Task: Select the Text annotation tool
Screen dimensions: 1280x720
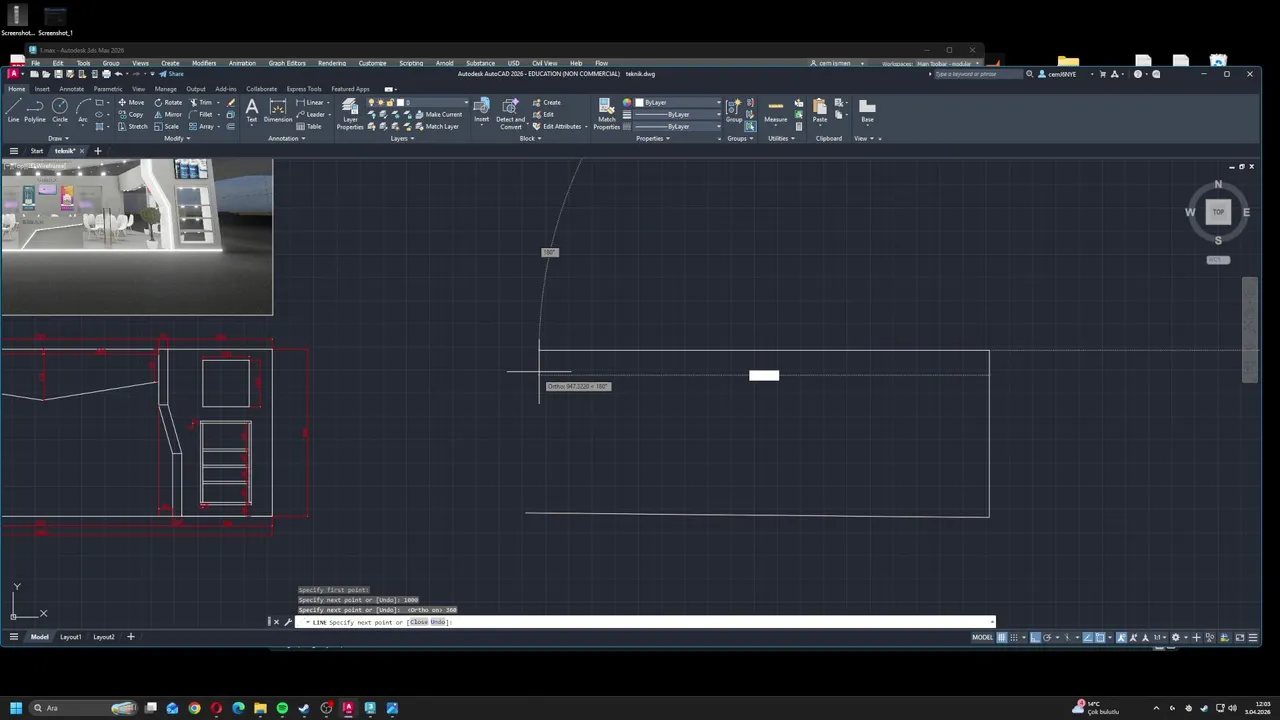Action: 252,110
